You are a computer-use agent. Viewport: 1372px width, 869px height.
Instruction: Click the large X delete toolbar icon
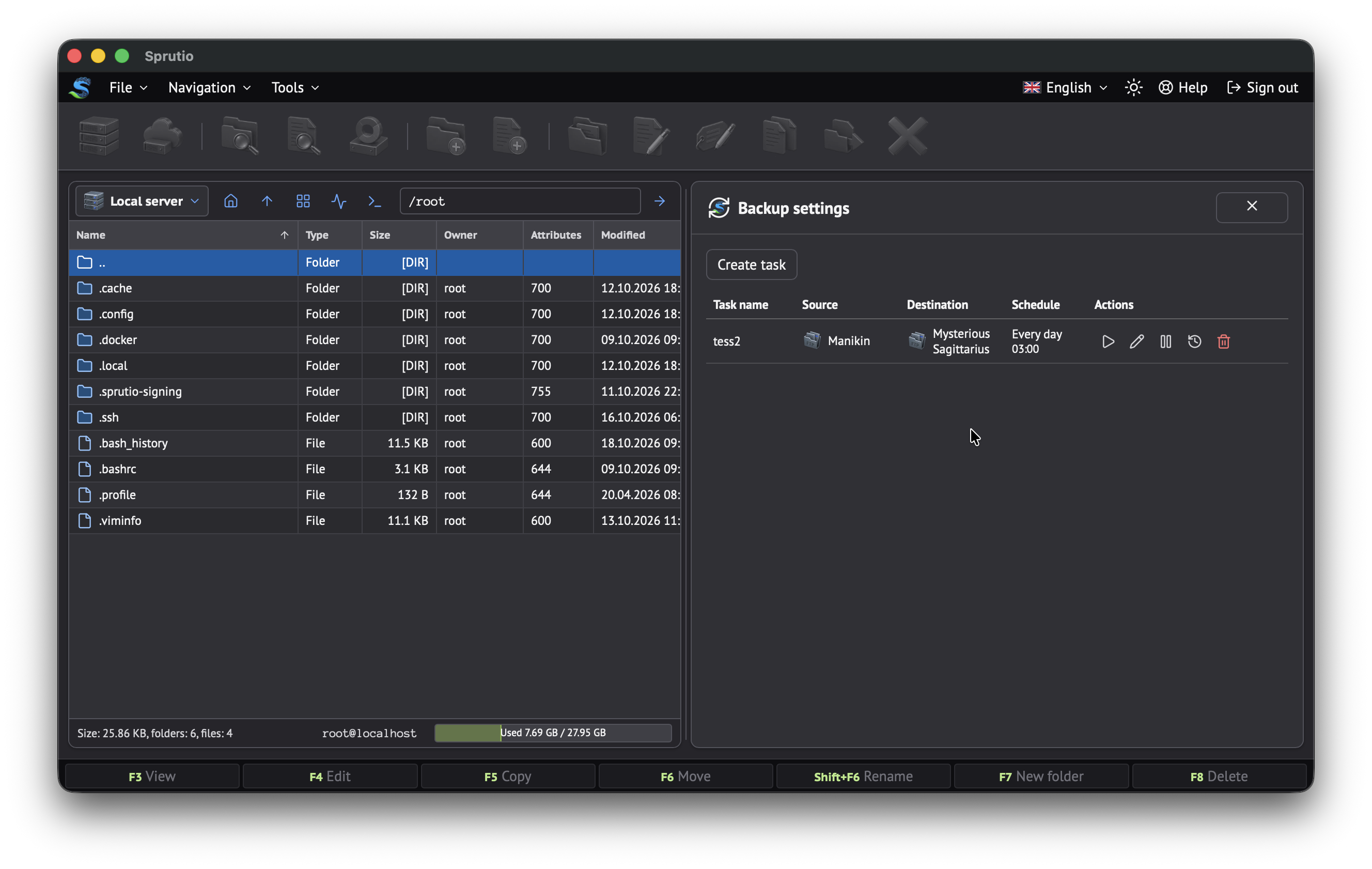pos(907,136)
